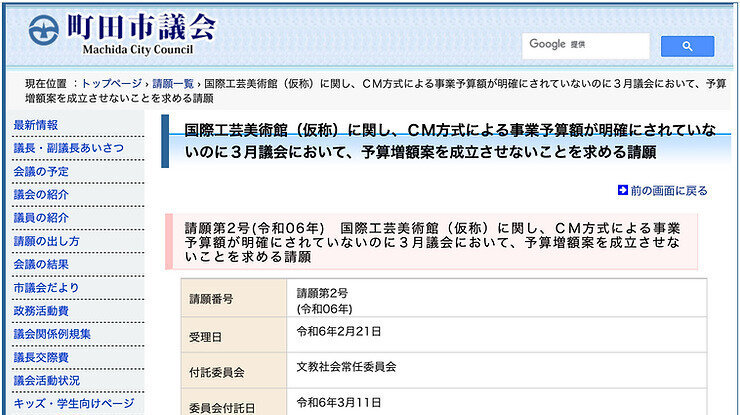Click the Machida City Council logo emblem
The height and width of the screenshot is (415, 740).
[x=43, y=30]
